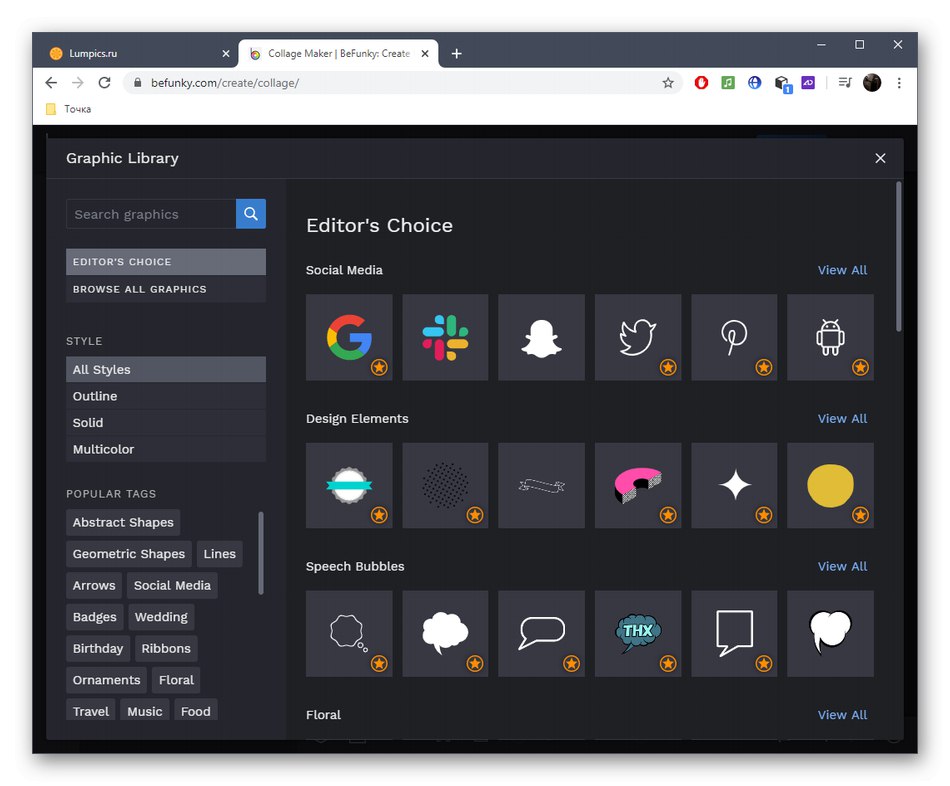The height and width of the screenshot is (786, 950).
Task: Select the teal ribbon badge graphic
Action: pyautogui.click(x=349, y=485)
